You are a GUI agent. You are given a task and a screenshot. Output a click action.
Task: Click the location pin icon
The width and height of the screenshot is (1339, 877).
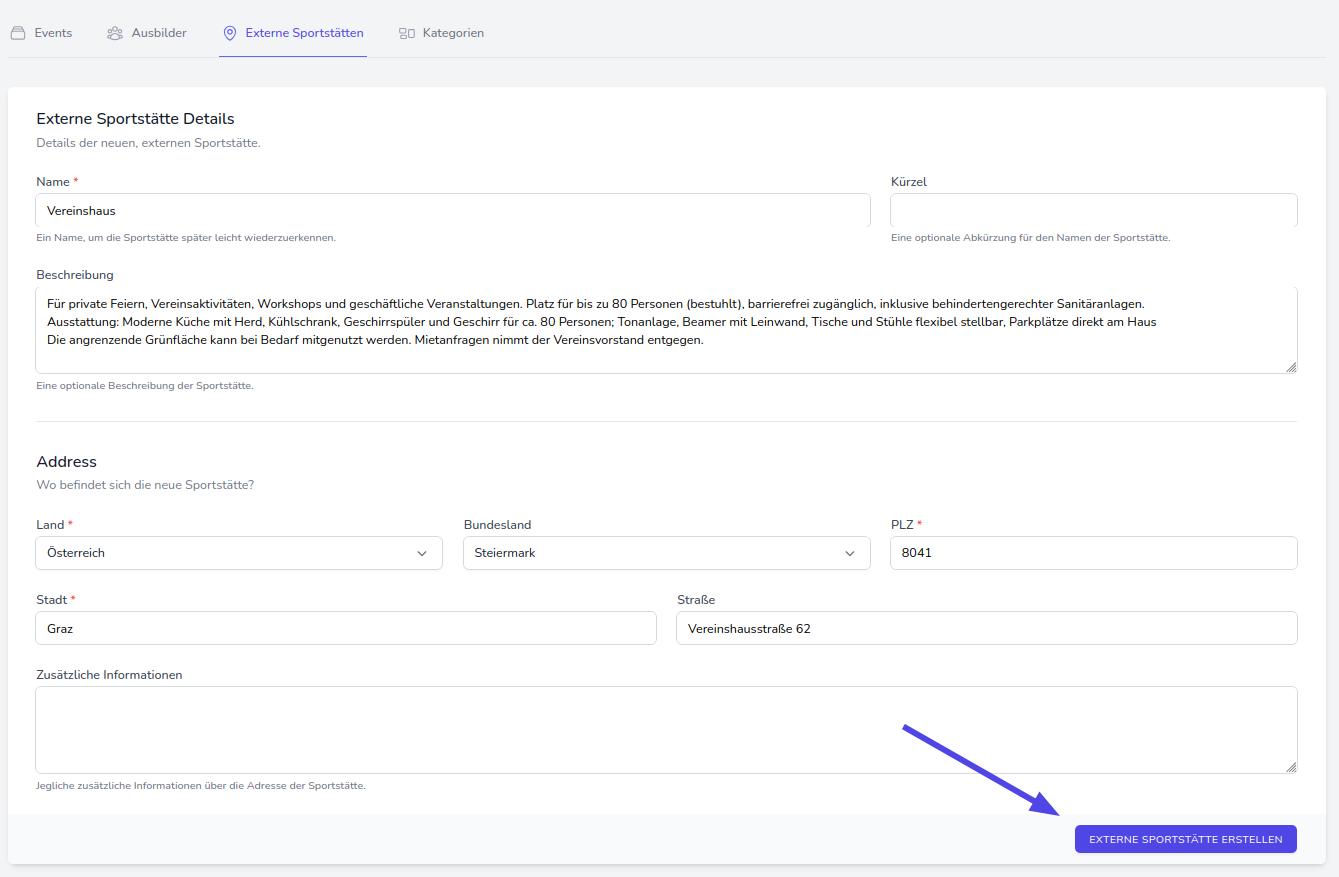pyautogui.click(x=230, y=33)
